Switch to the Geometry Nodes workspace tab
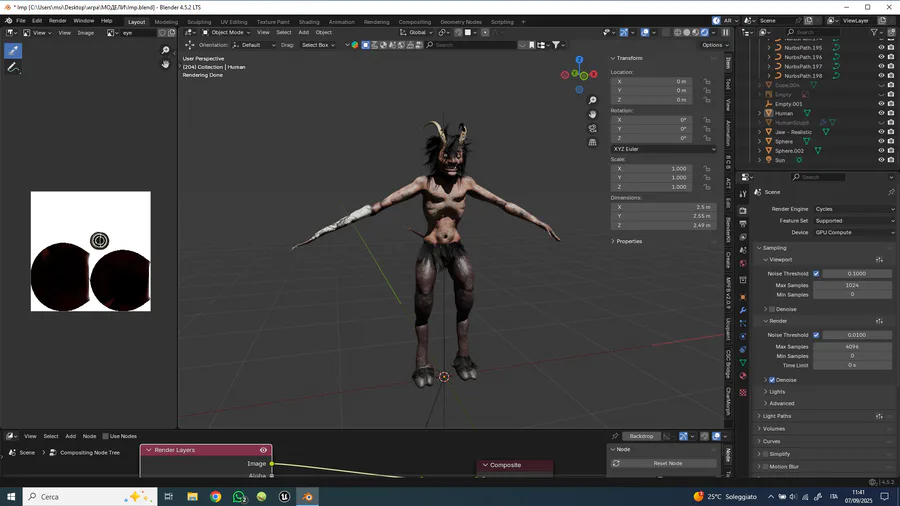900x506 pixels. (x=461, y=22)
